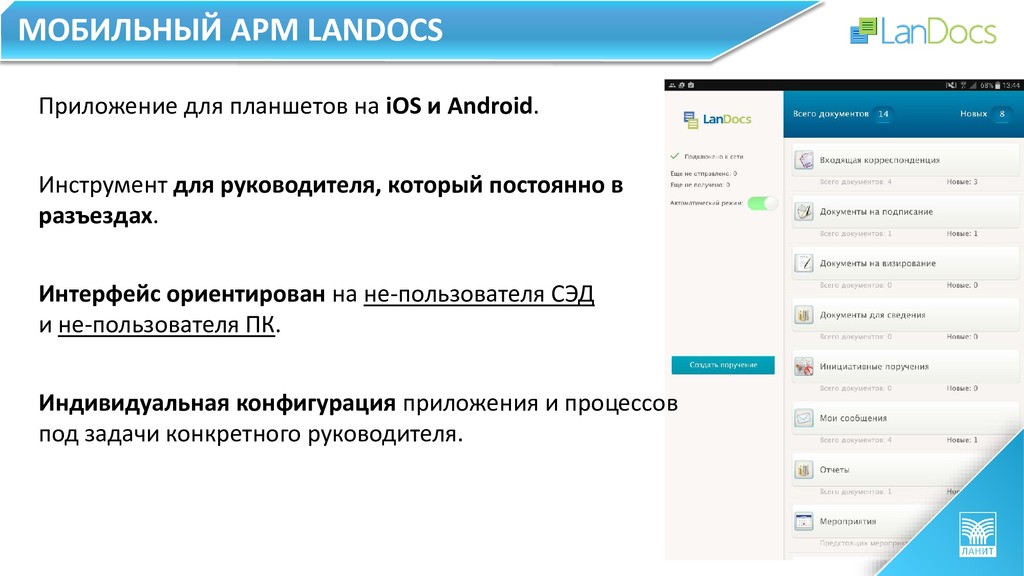The height and width of the screenshot is (576, 1024).
Task: Click Новые: 0 under Документы на визирование
Action: [x=962, y=285]
